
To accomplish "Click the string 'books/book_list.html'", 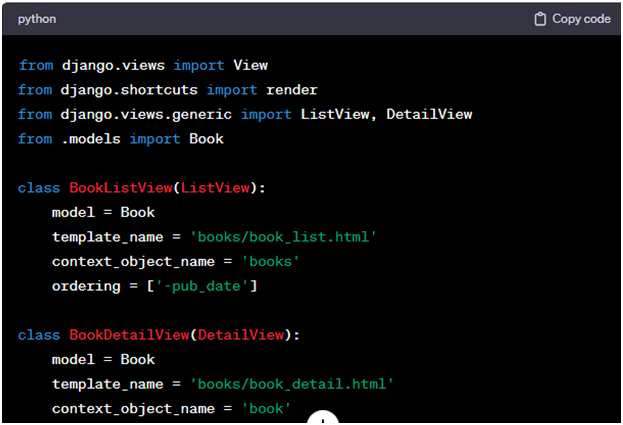I will coord(283,237).
